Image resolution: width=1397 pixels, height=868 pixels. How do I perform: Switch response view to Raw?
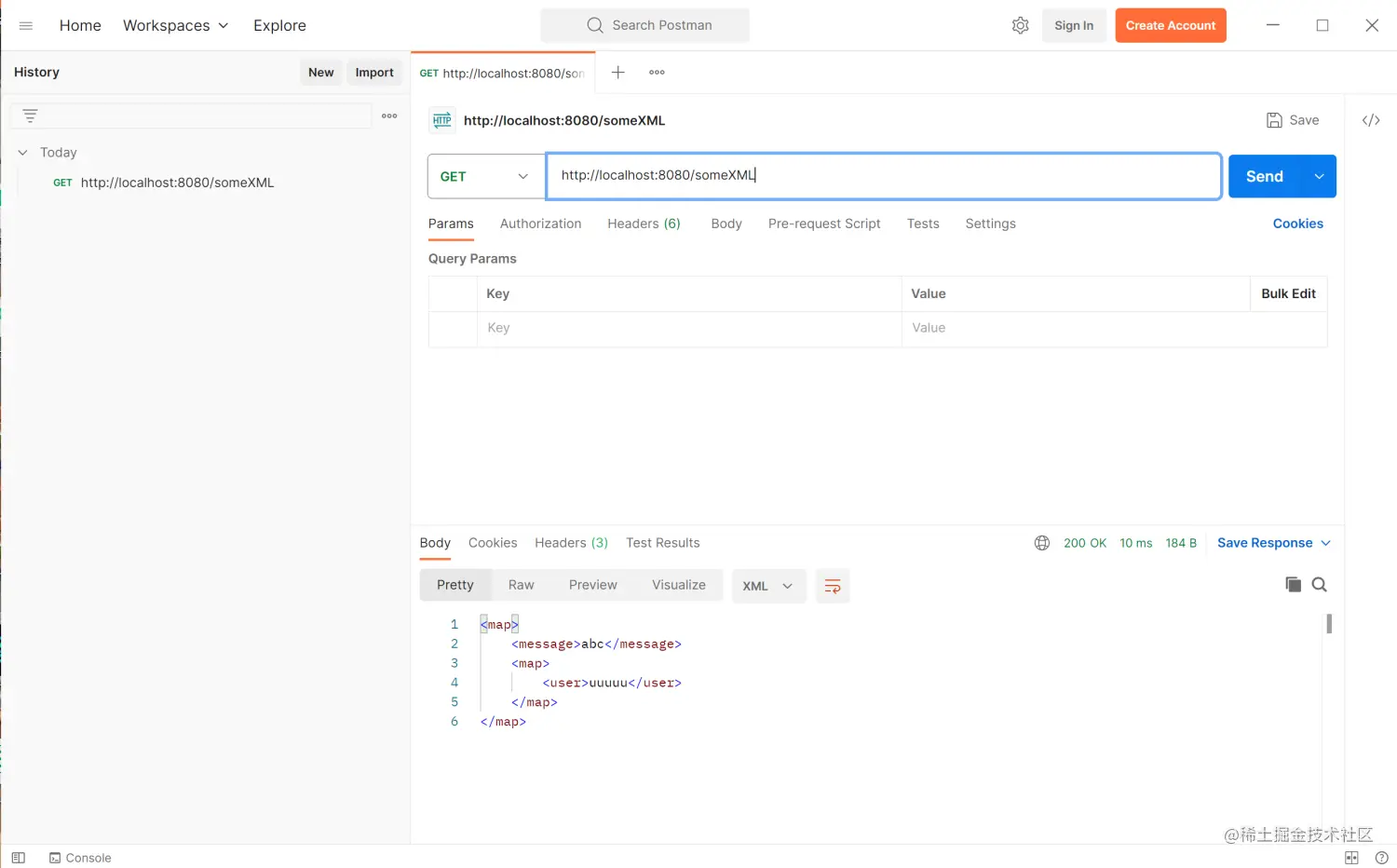521,585
